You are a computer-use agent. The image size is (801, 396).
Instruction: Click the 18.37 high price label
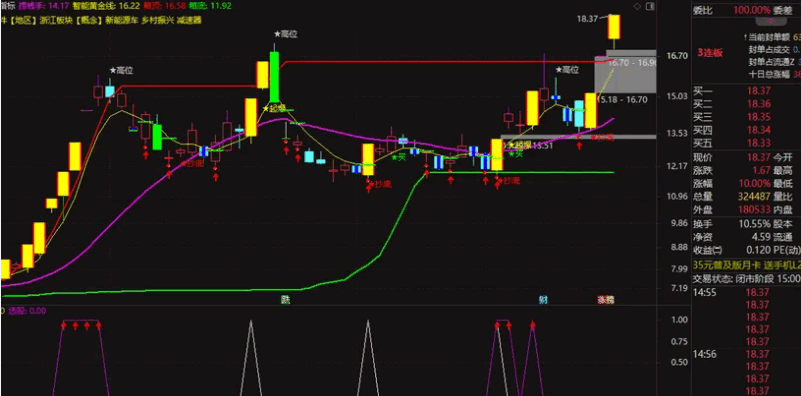587,18
